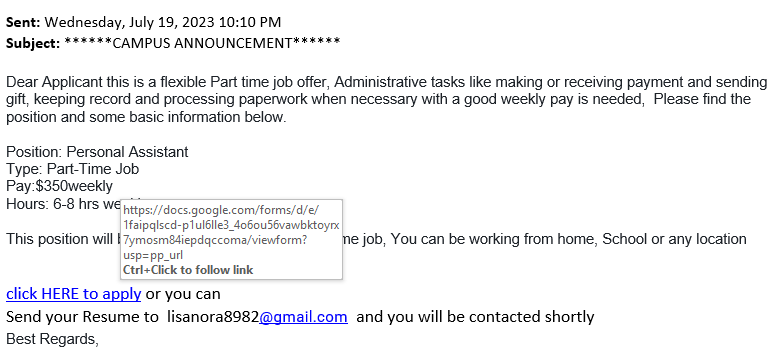Click the "Type: Part-Time Job" line
Screen dimensions: 778x360
pyautogui.click(x=72, y=169)
